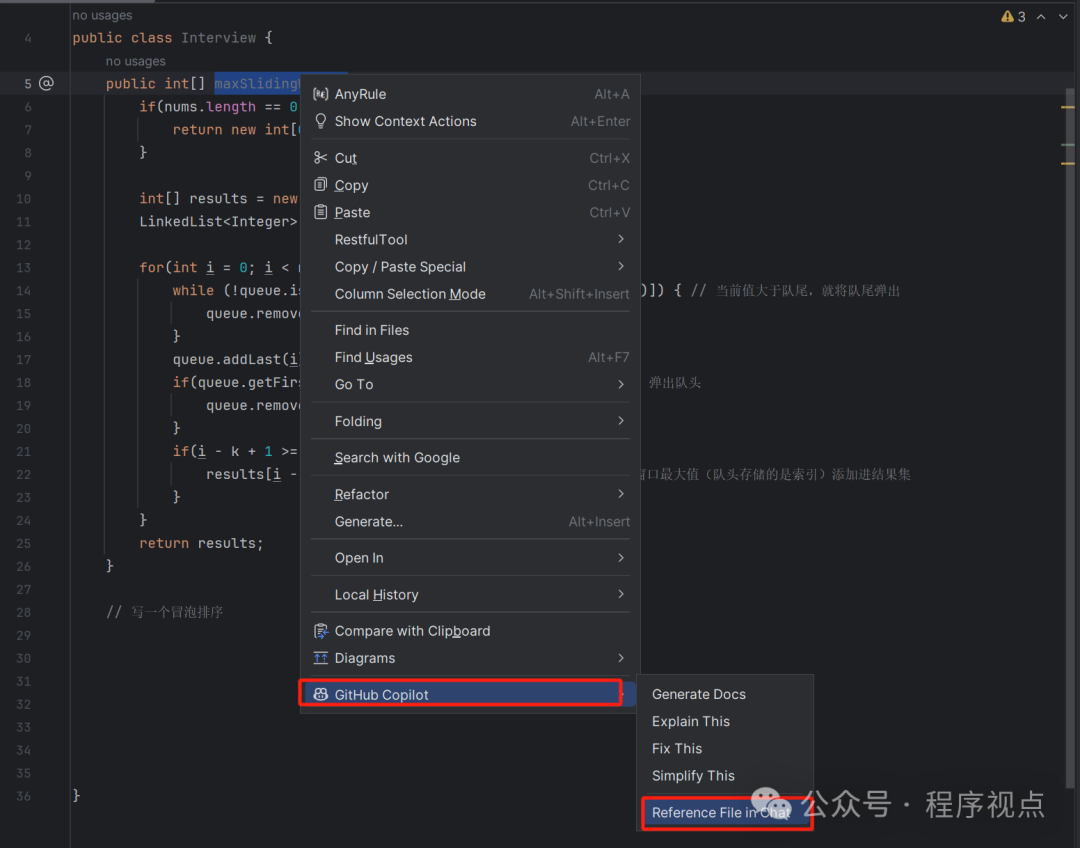Click the Cut scissors icon
Viewport: 1080px width, 848px height.
[320, 158]
